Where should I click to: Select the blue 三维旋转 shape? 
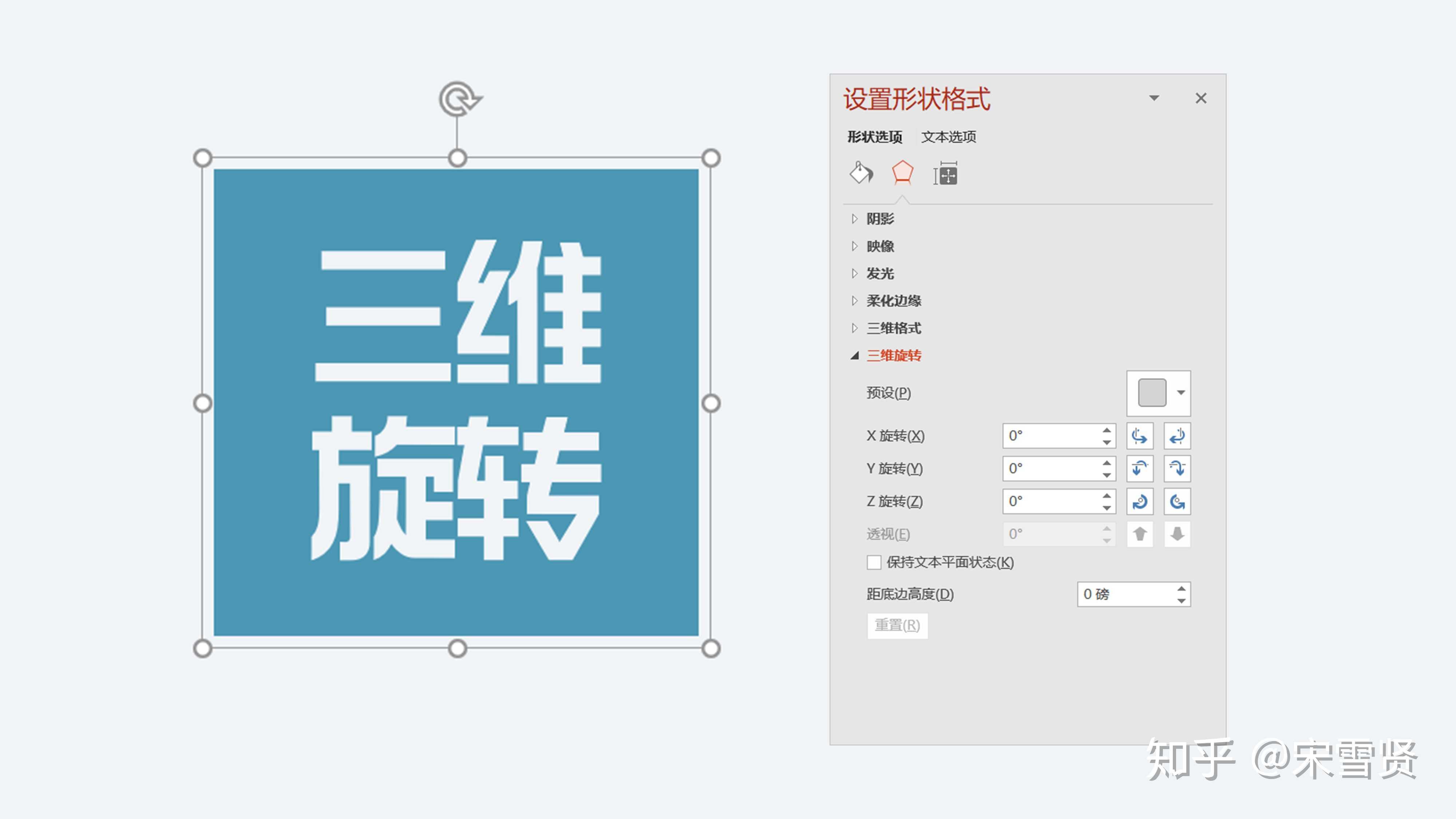tap(456, 403)
